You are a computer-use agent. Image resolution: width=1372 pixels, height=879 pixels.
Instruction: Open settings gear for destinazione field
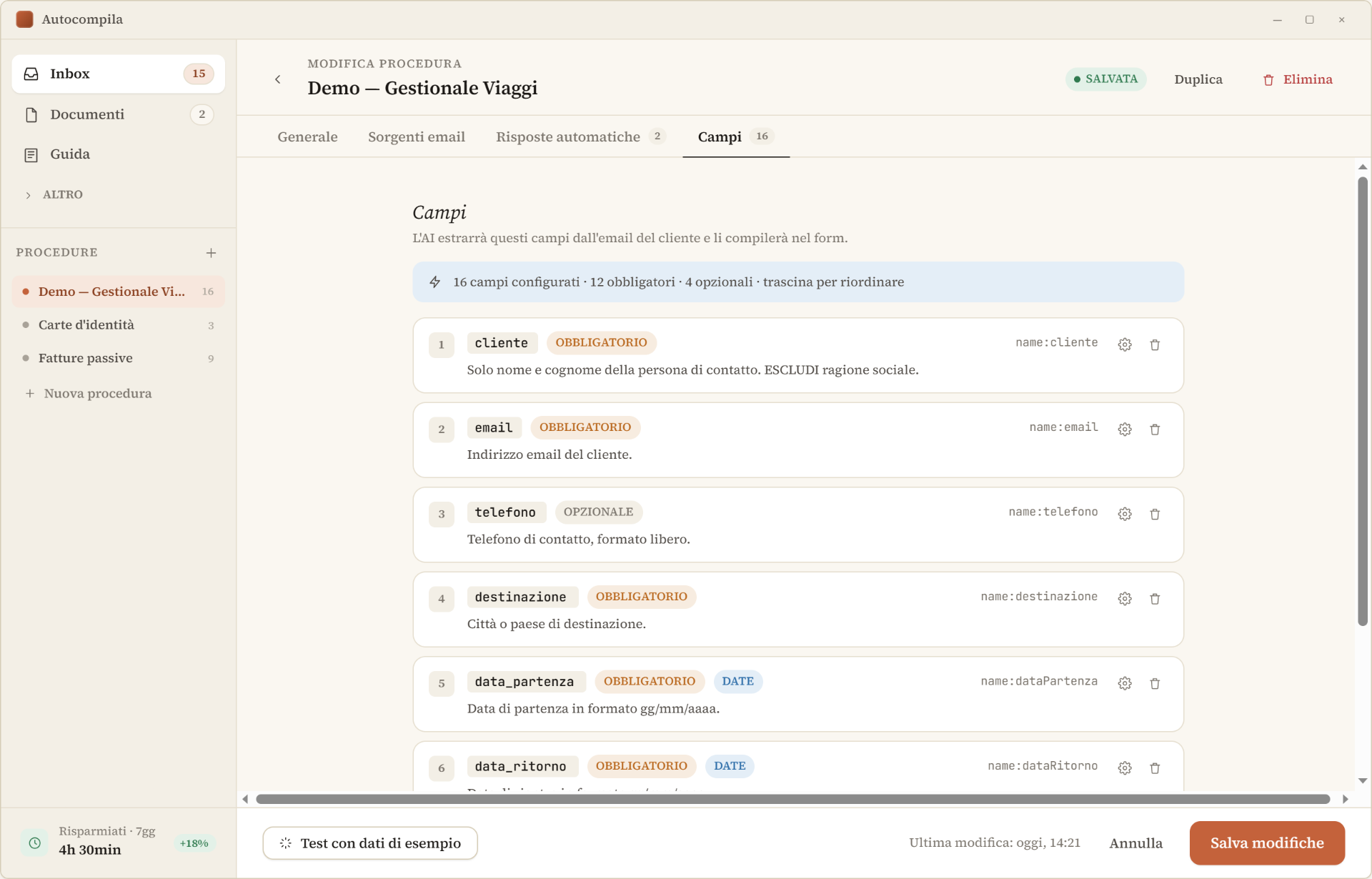coord(1125,598)
